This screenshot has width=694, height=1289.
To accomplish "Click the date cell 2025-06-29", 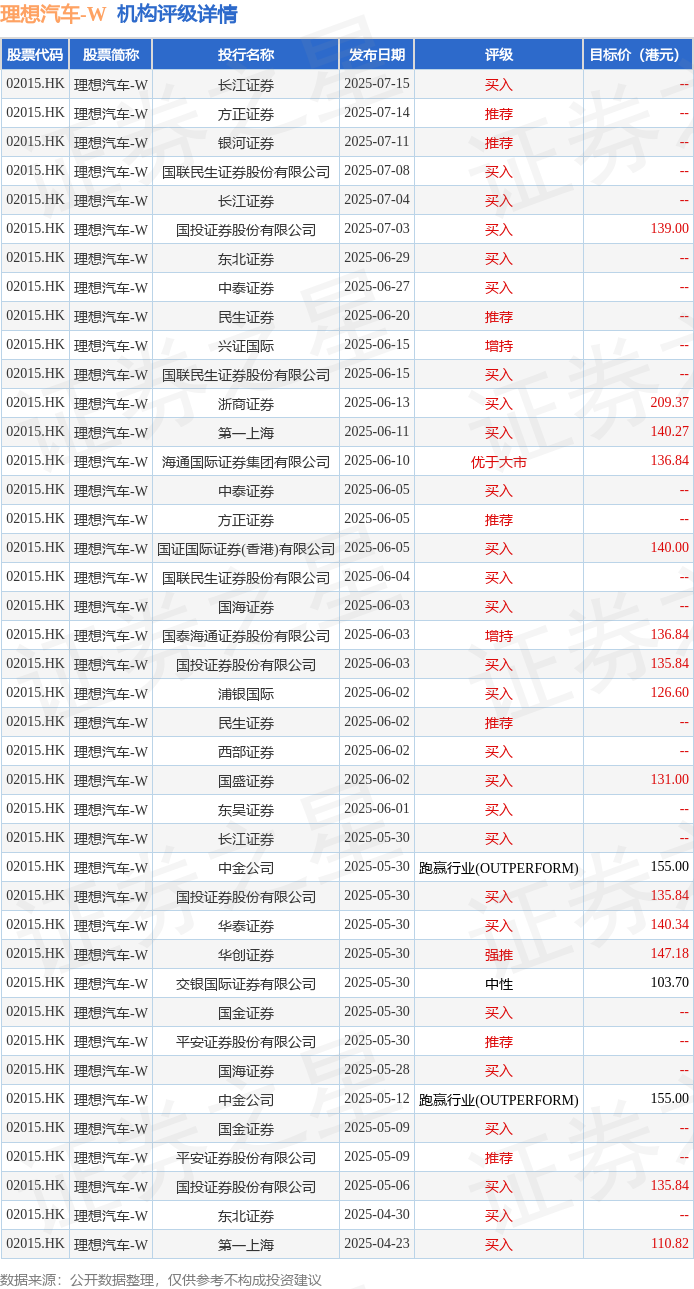I will pos(377,258).
